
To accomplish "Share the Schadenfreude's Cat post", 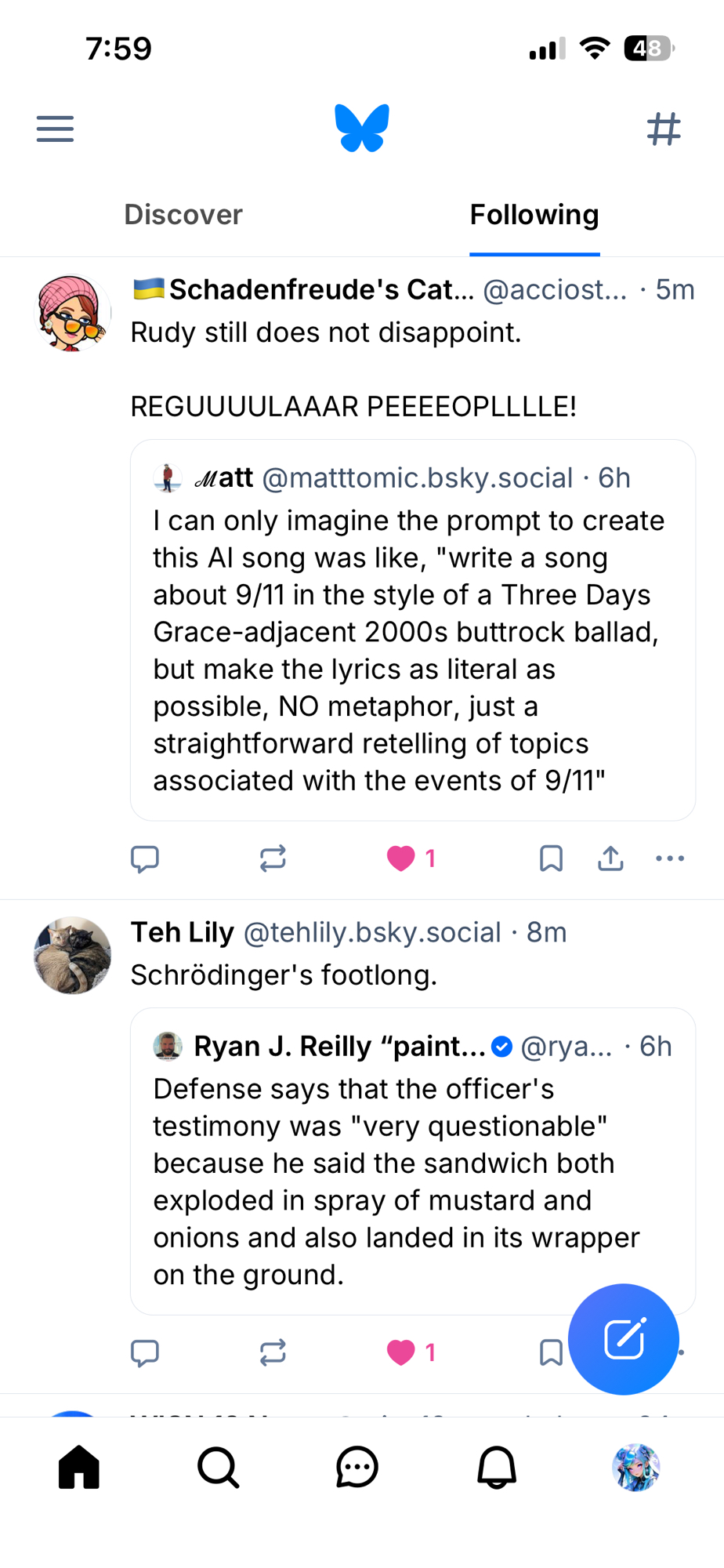I will [610, 858].
